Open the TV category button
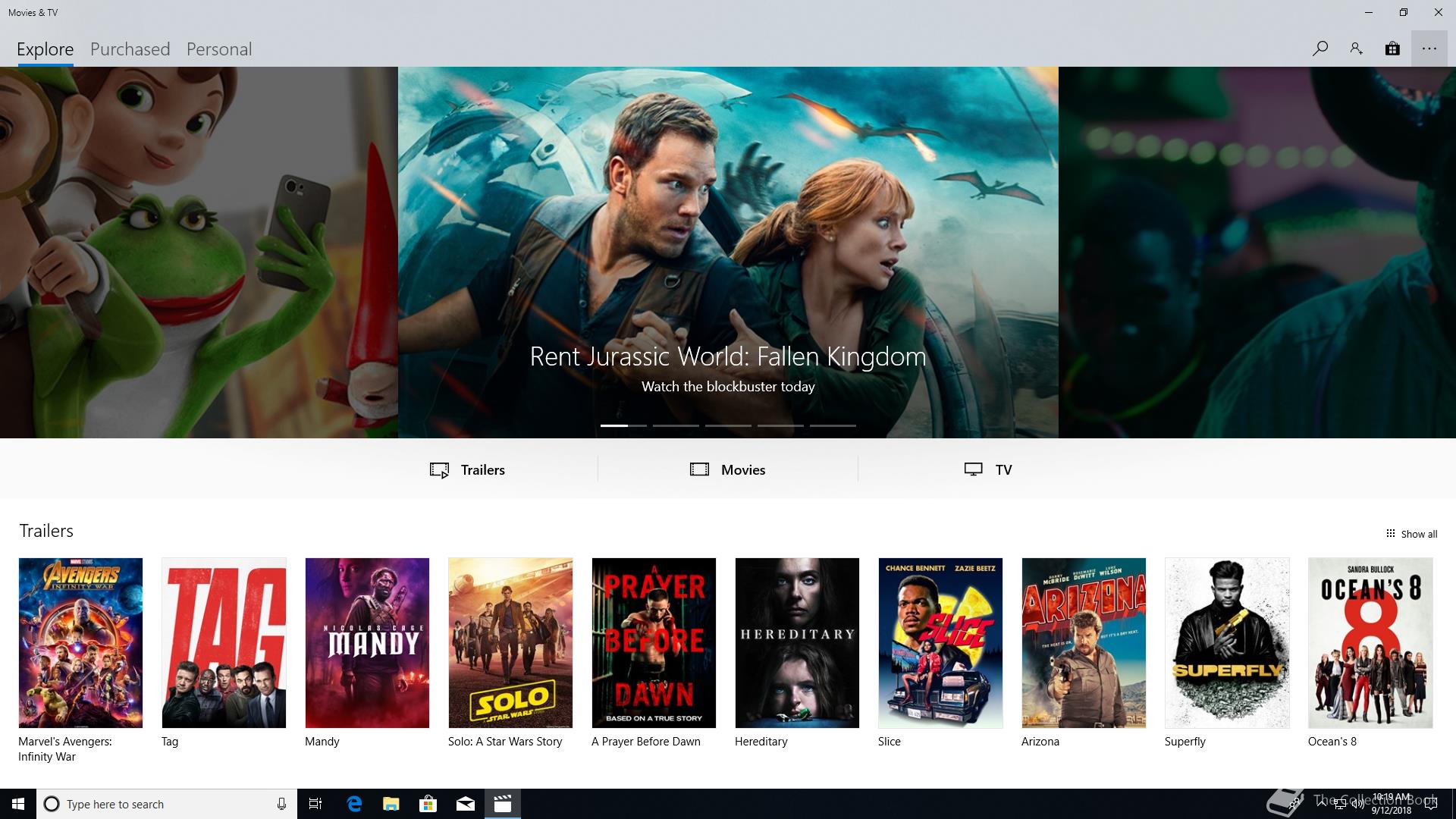 pos(988,469)
